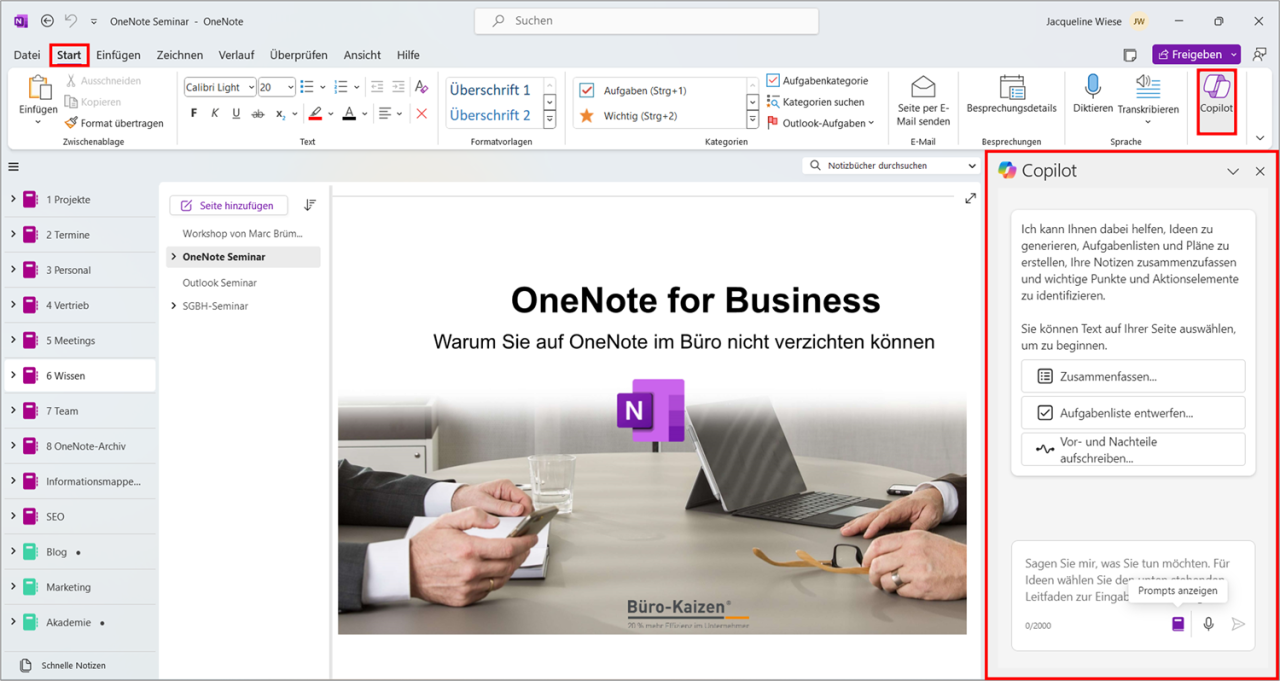Apply bold formatting with the F icon

[193, 113]
